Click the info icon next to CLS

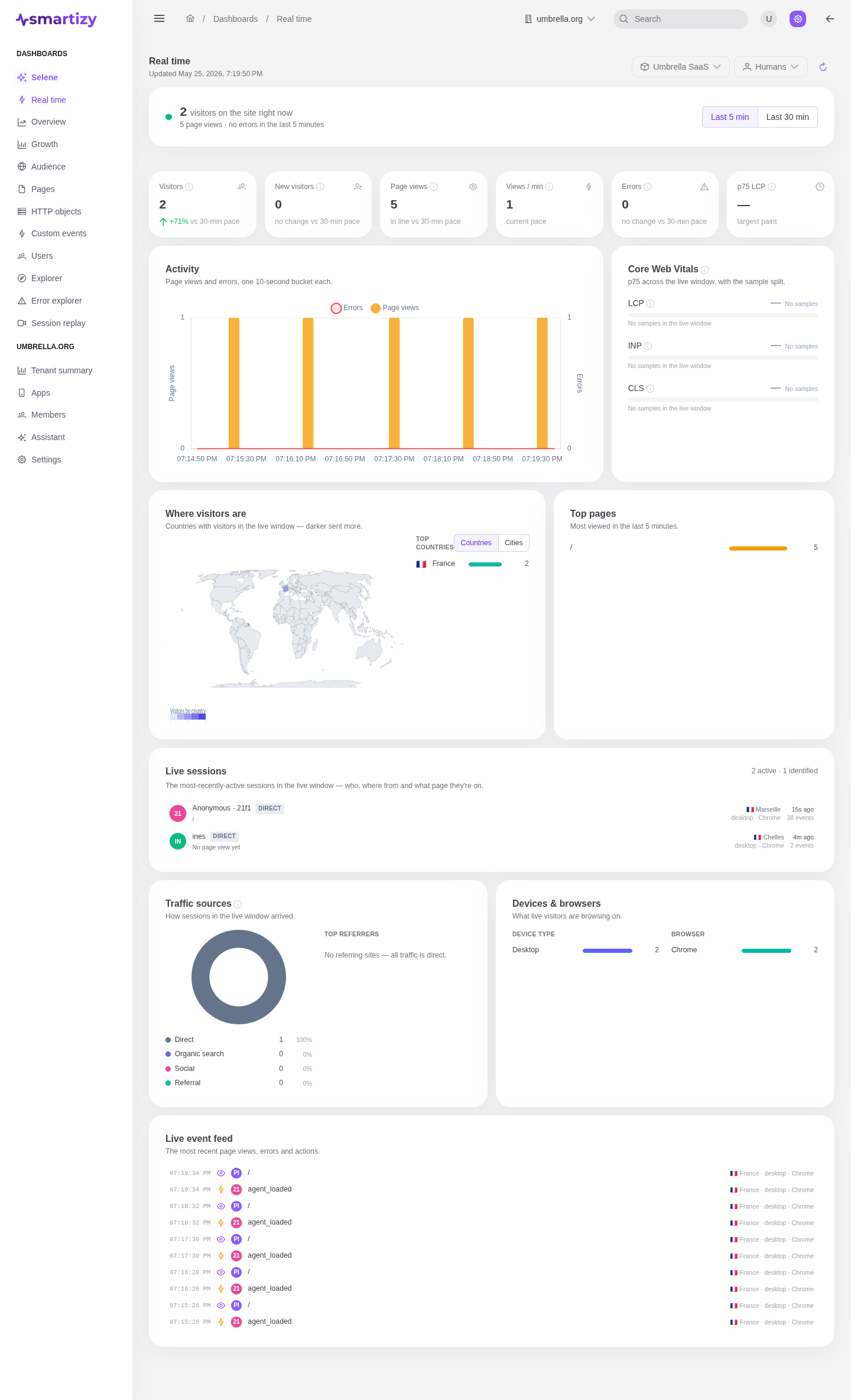tap(651, 389)
